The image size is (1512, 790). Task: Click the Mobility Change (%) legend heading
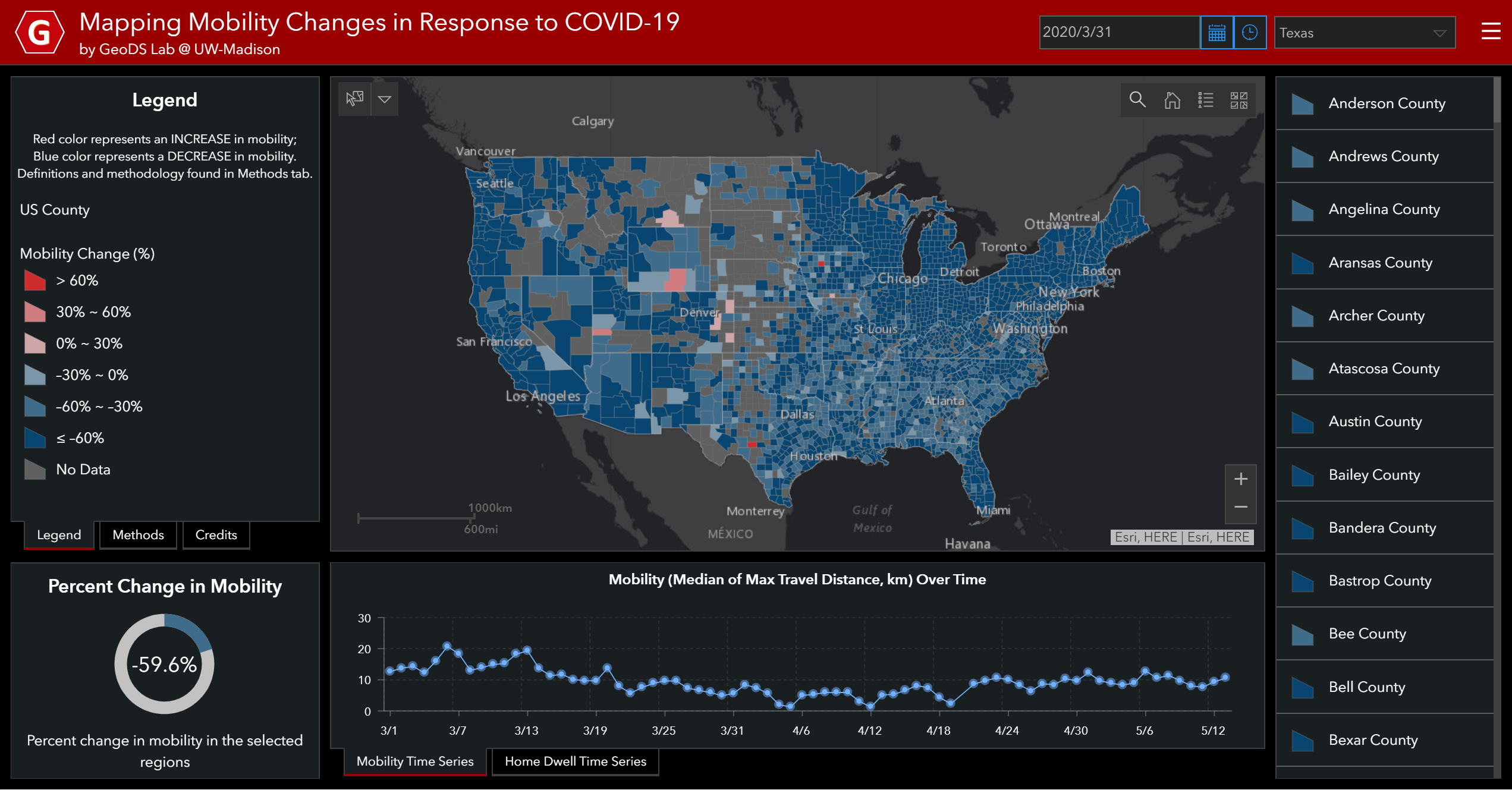(x=87, y=254)
